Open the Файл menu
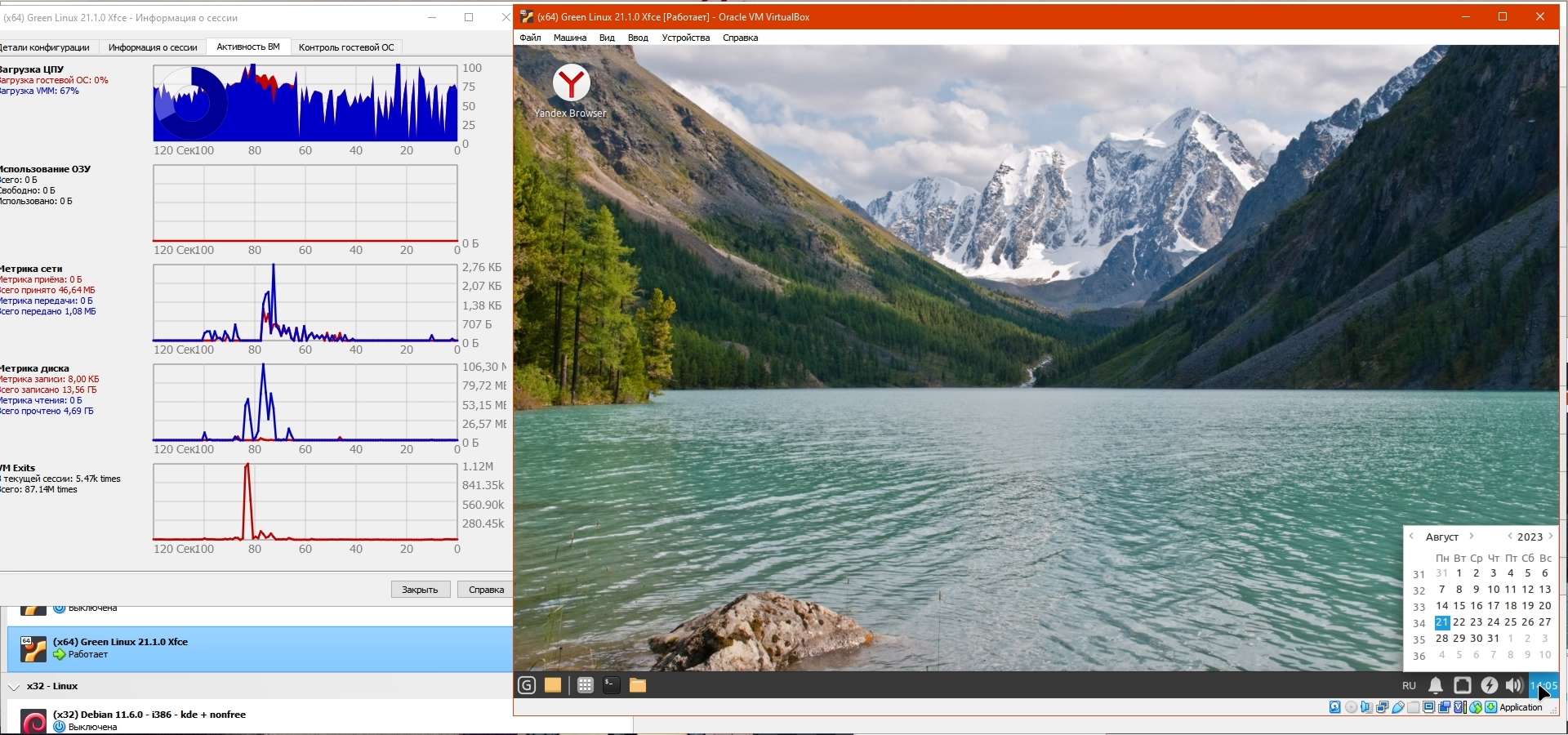The image size is (1568, 735). click(530, 38)
